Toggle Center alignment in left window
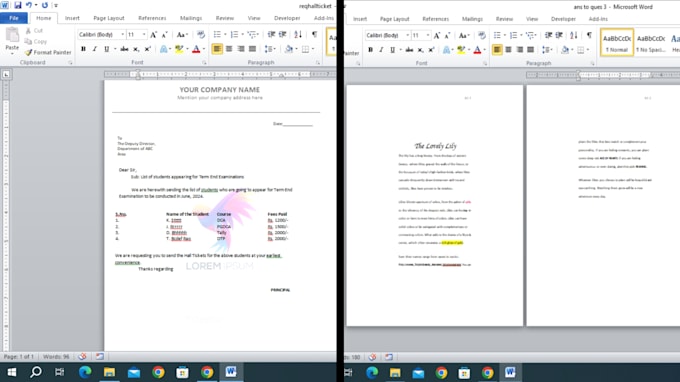The height and width of the screenshot is (382, 680). pyautogui.click(x=229, y=49)
